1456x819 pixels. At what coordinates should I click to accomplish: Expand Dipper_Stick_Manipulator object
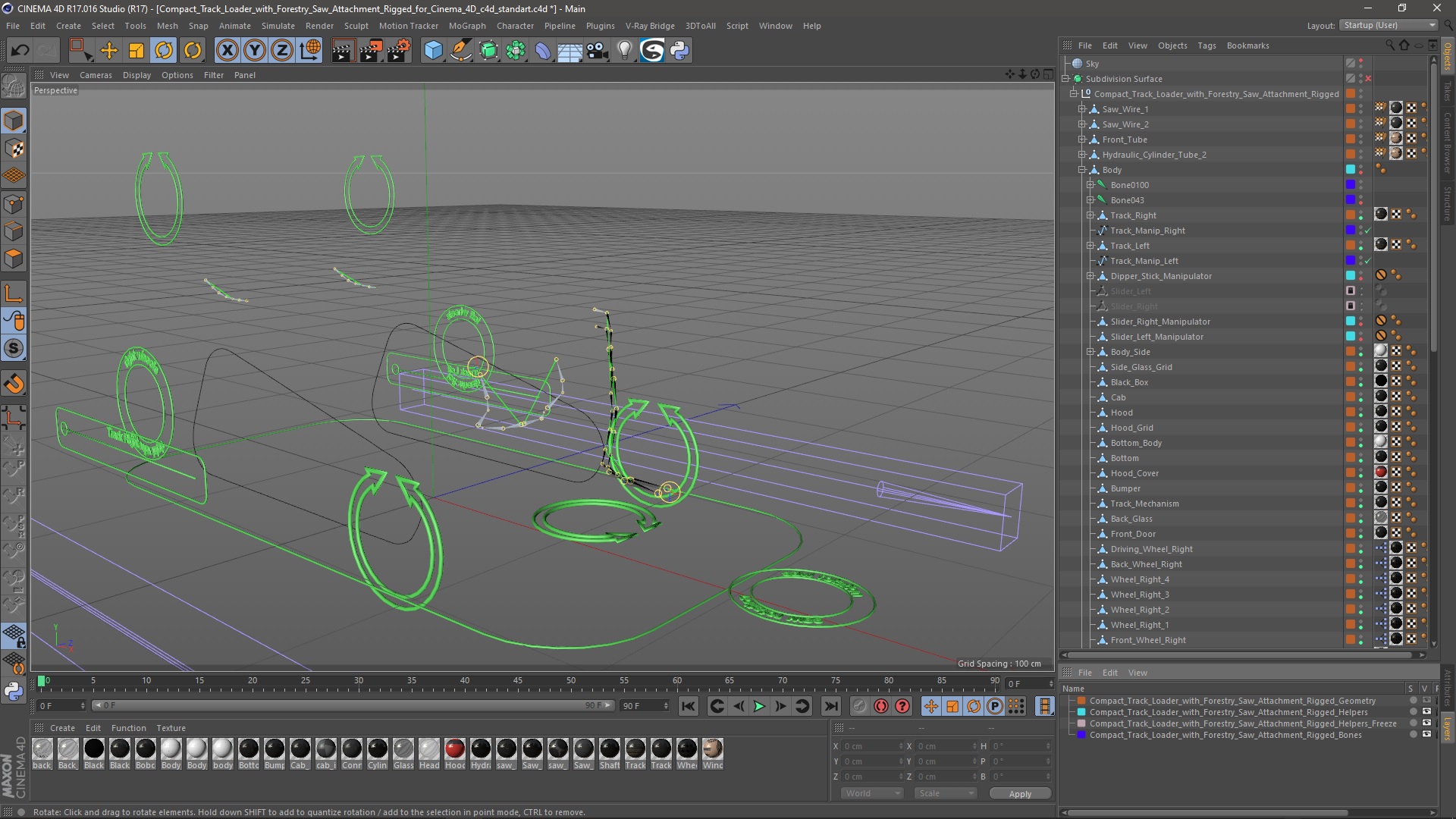point(1090,276)
